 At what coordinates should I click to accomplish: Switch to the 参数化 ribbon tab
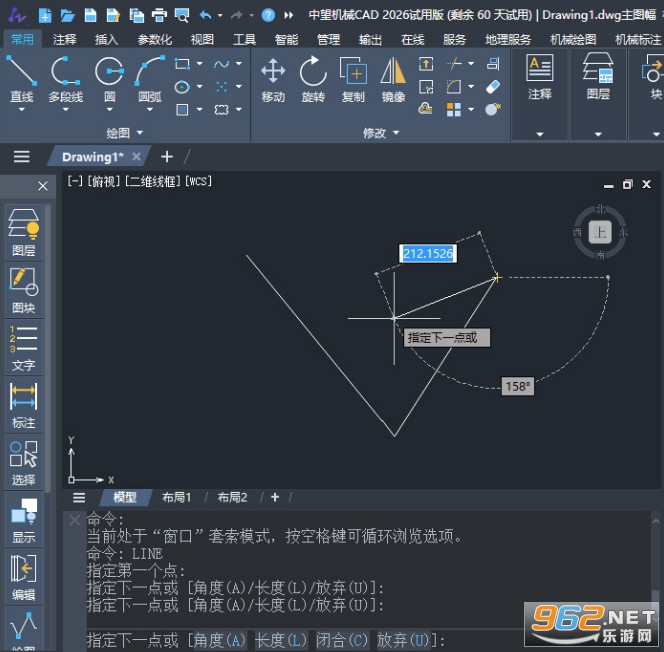[x=154, y=40]
